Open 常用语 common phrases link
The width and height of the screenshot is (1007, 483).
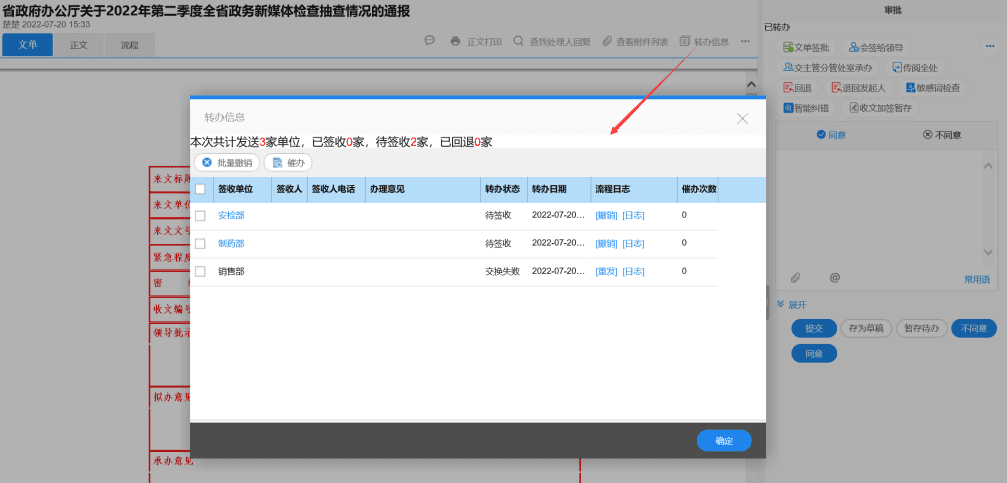(x=977, y=279)
